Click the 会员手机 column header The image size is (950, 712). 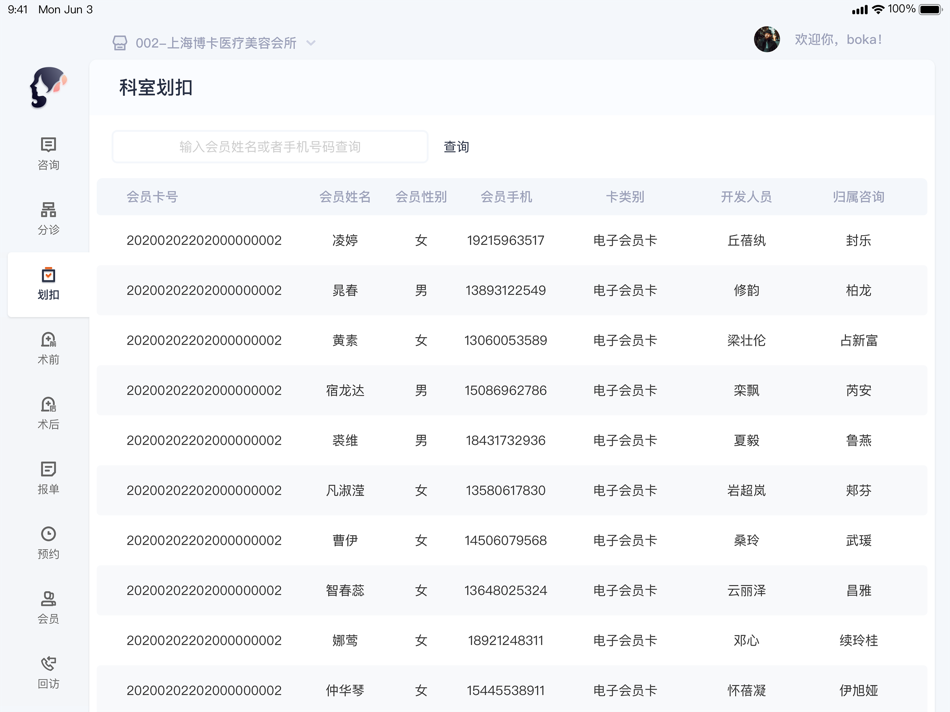[506, 196]
